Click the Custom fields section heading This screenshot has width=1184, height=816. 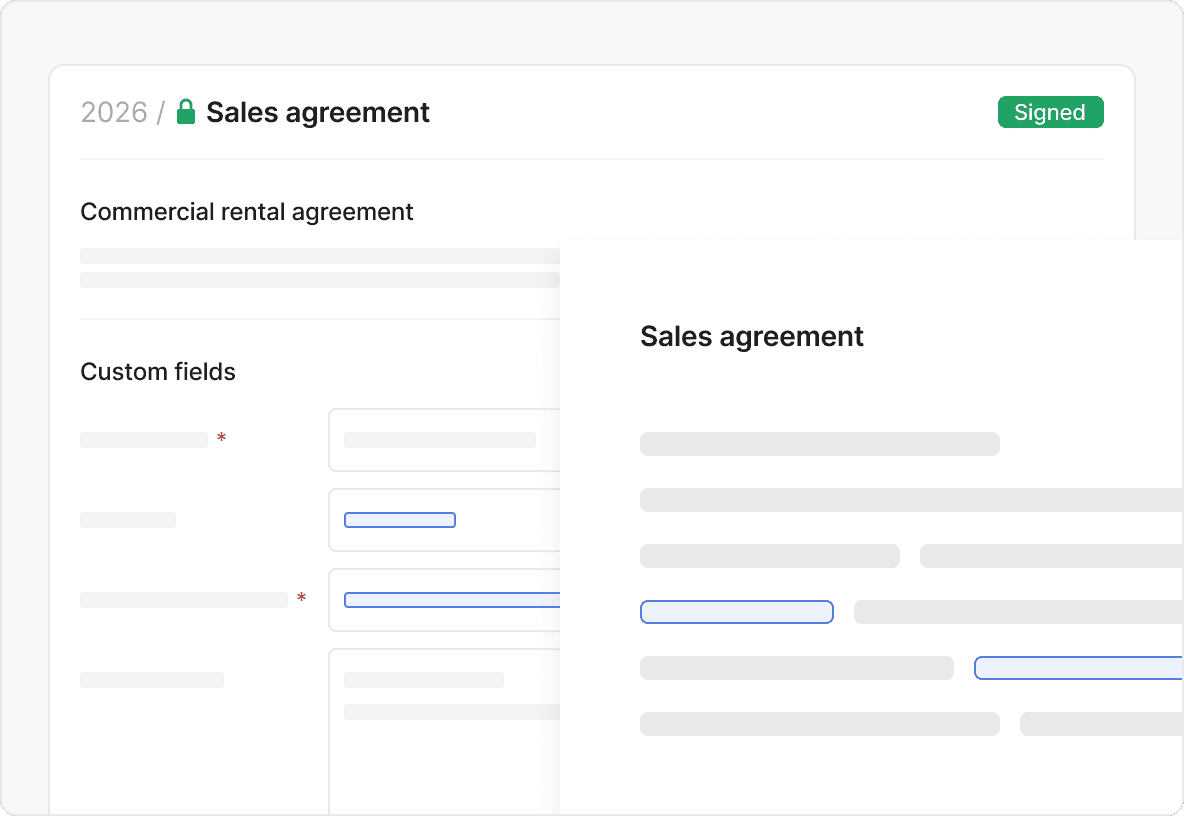coord(158,372)
